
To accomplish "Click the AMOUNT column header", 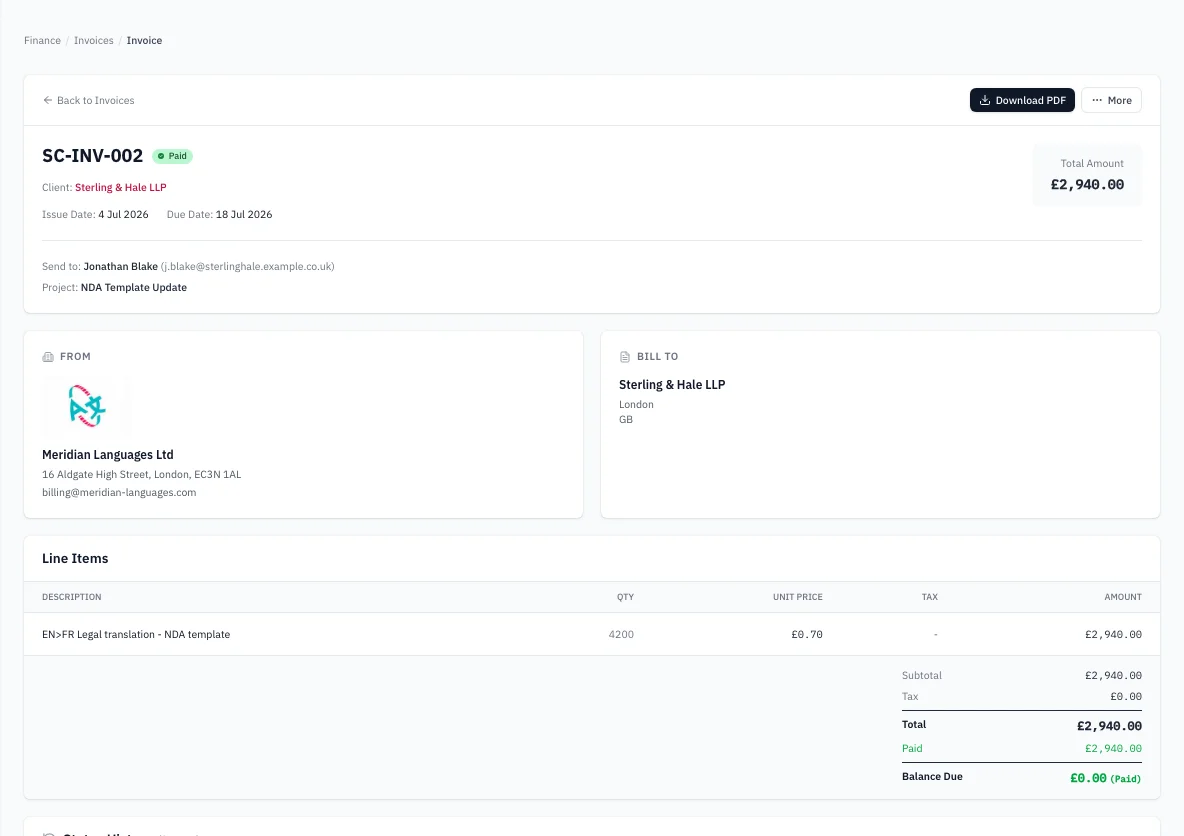I will (1123, 597).
